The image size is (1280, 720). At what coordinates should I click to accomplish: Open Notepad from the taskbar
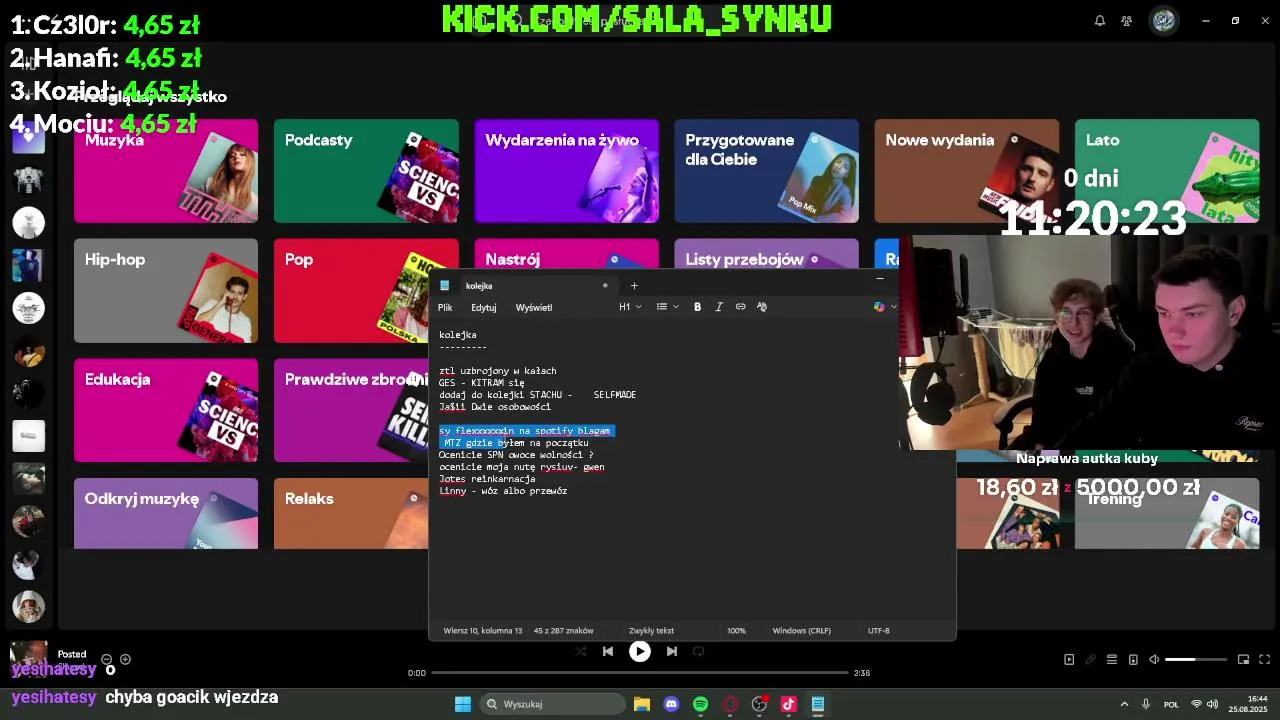click(817, 704)
